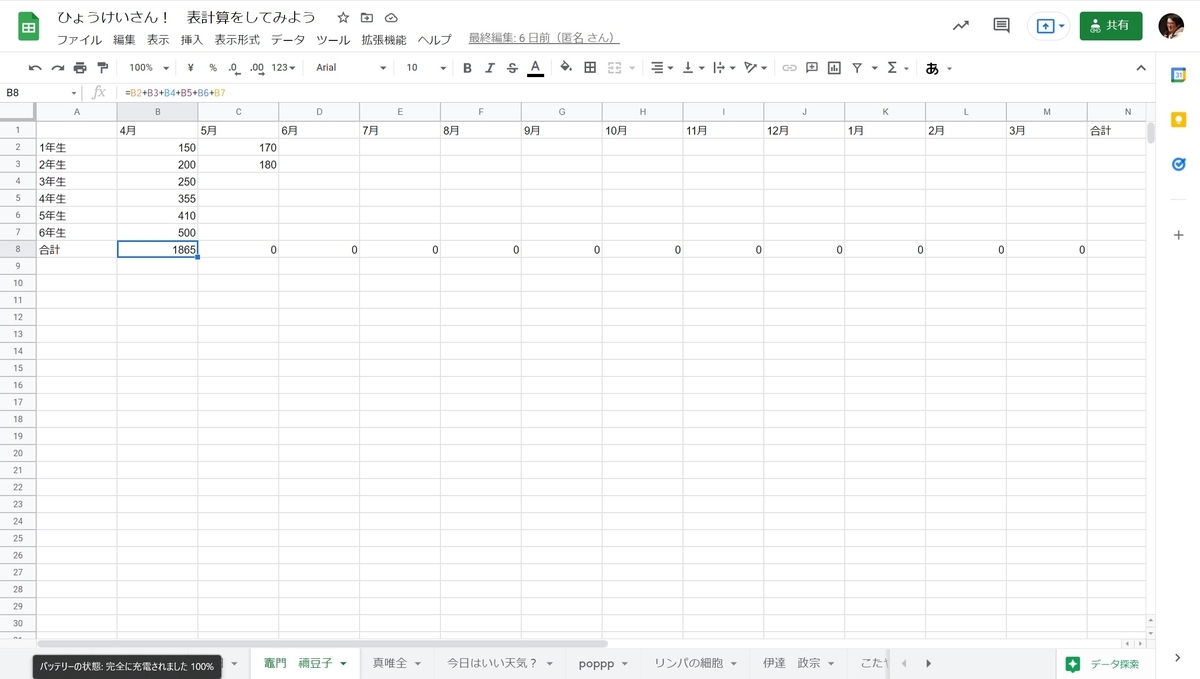Apply the paint format tool
The image size is (1200, 679).
(x=103, y=67)
